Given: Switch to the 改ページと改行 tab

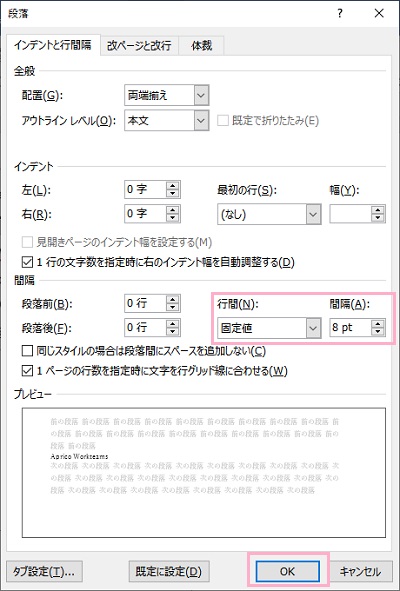Looking at the screenshot, I should coord(139,46).
